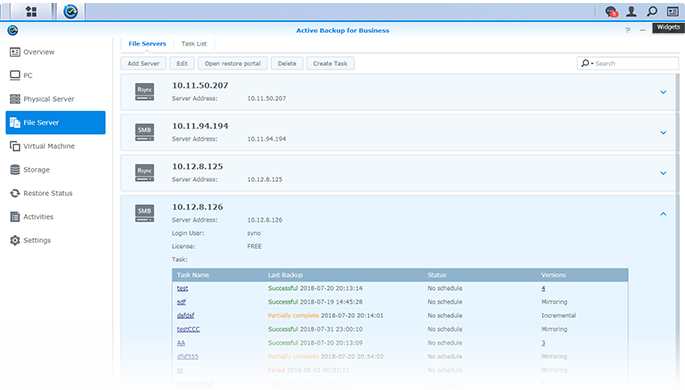The width and height of the screenshot is (685, 390).
Task: Minimize the Active Backup window
Action: pyautogui.click(x=643, y=30)
